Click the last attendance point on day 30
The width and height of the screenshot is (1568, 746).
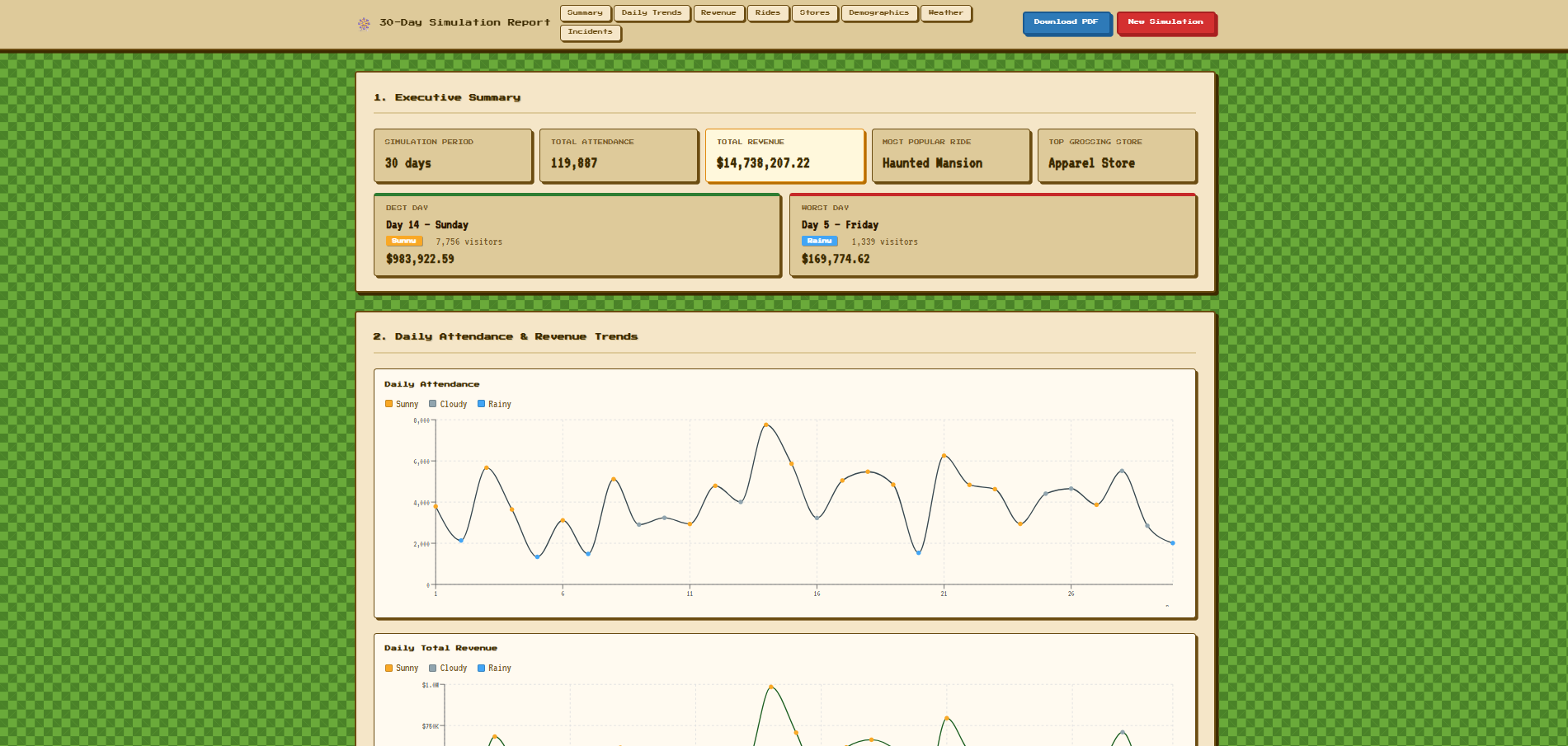1173,543
